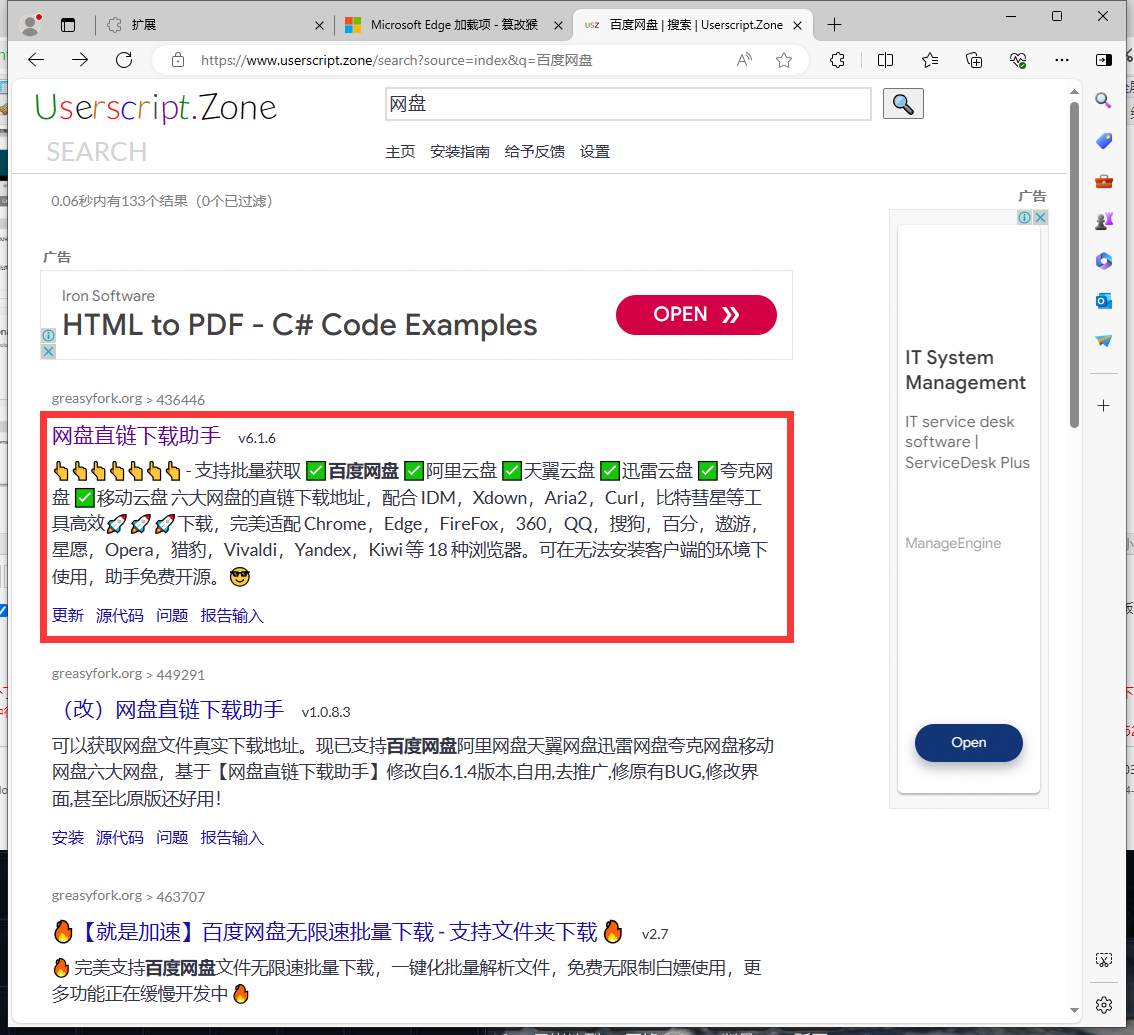Enable split screen from the toolbar icon

click(885, 60)
